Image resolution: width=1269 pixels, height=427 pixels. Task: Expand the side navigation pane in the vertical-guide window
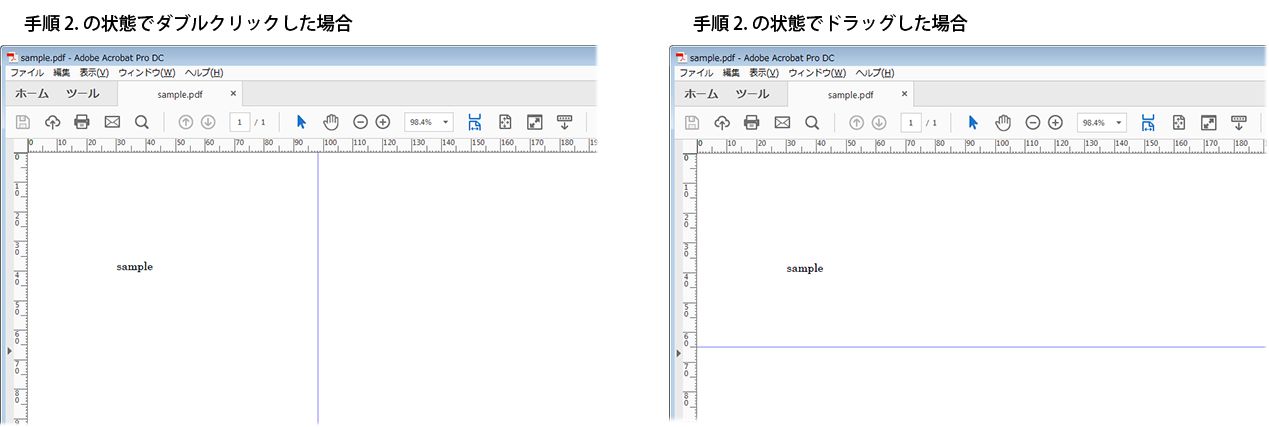10,351
